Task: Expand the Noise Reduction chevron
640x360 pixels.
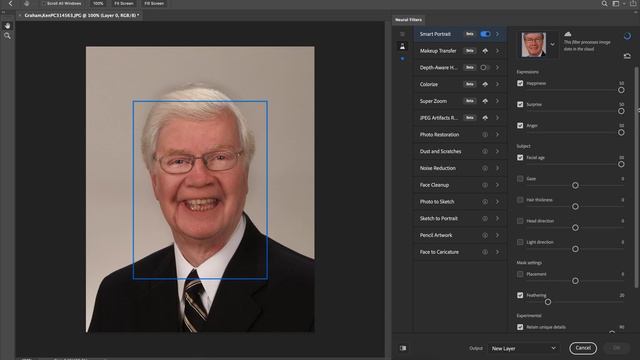Action: click(x=498, y=168)
